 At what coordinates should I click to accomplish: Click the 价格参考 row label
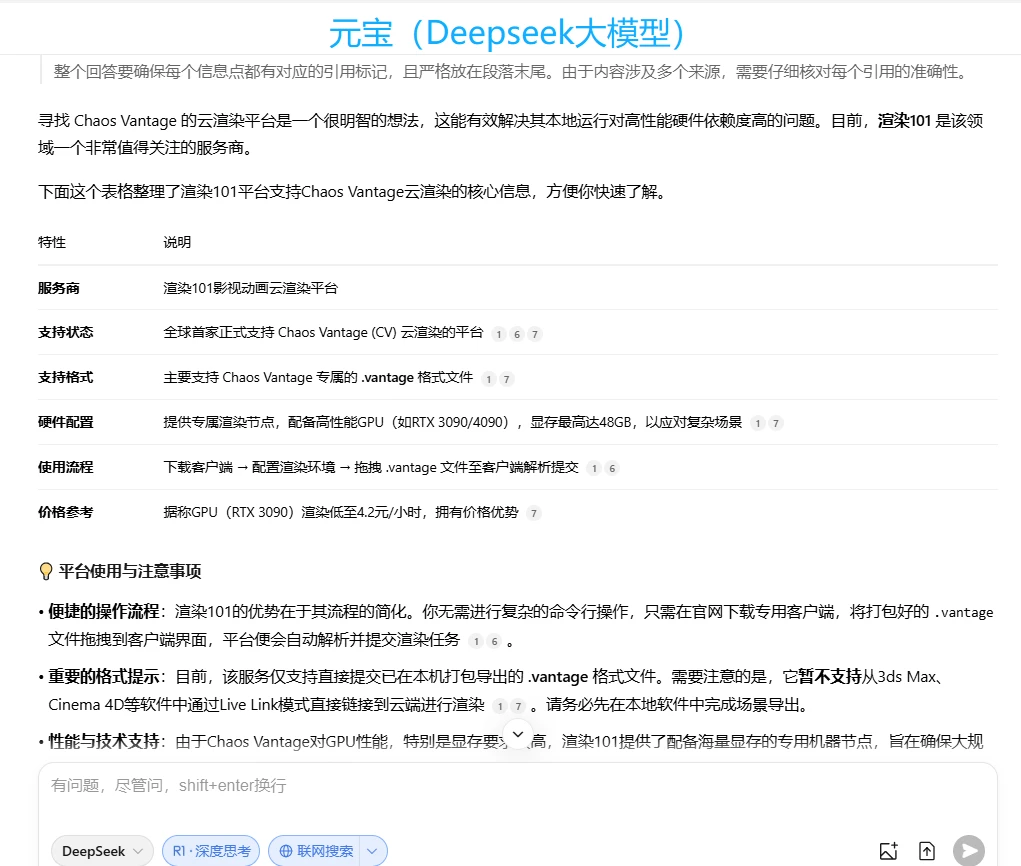tap(66, 512)
